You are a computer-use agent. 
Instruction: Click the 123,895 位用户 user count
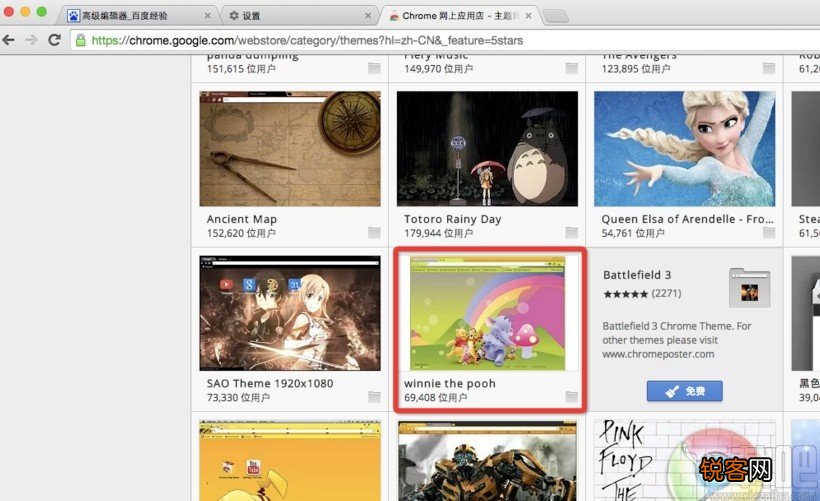tap(636, 69)
